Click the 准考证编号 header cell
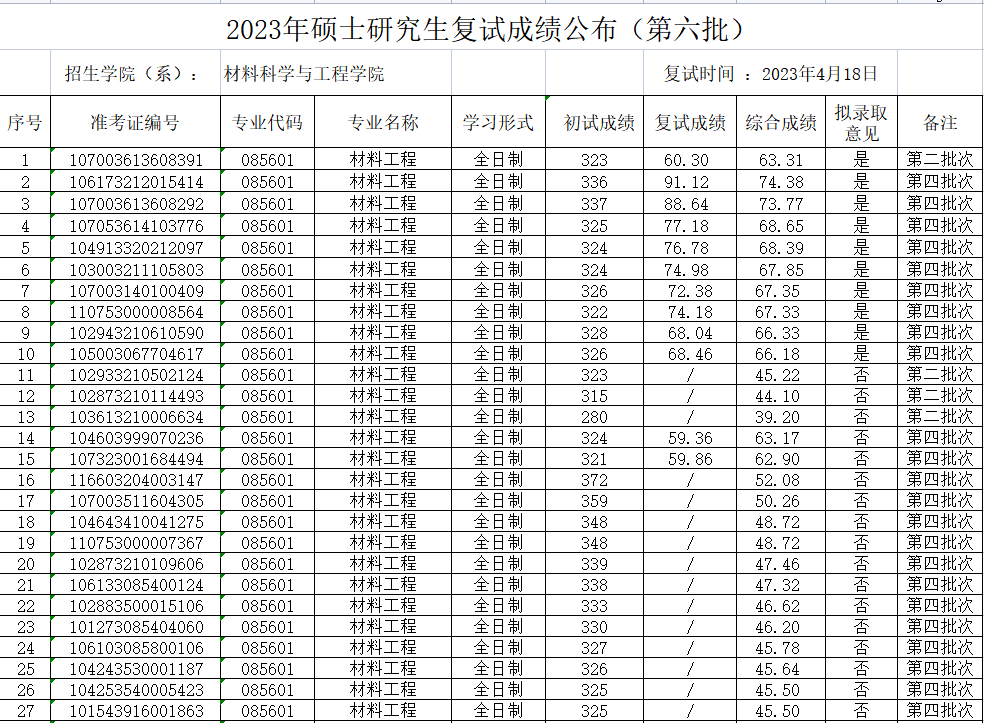Viewport: 984px width, 723px height. coord(135,123)
